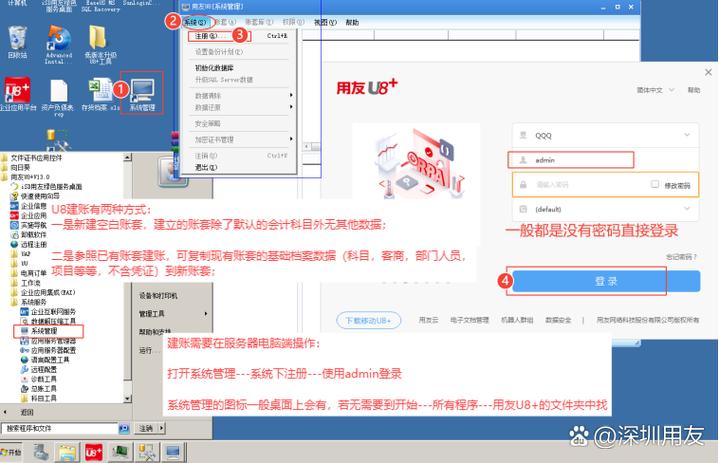Choose 注册 from the system menu

[241, 36]
